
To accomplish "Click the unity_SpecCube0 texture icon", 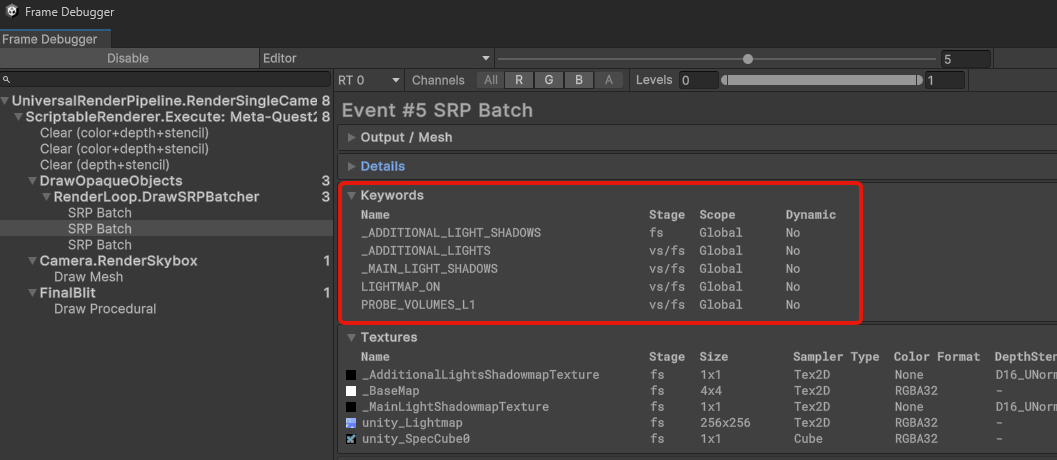I will click(x=351, y=439).
